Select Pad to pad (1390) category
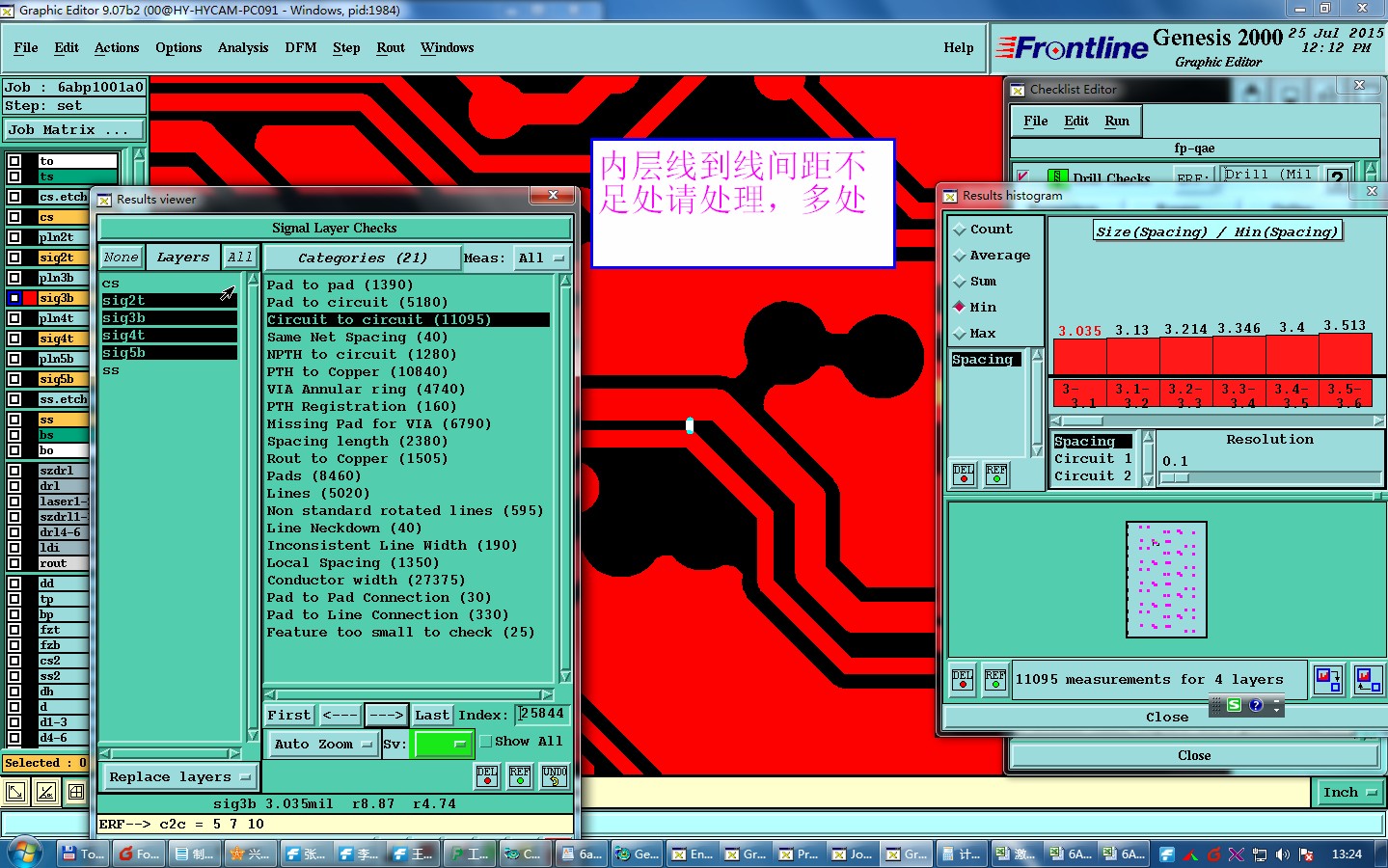Image resolution: width=1388 pixels, height=868 pixels. click(340, 285)
